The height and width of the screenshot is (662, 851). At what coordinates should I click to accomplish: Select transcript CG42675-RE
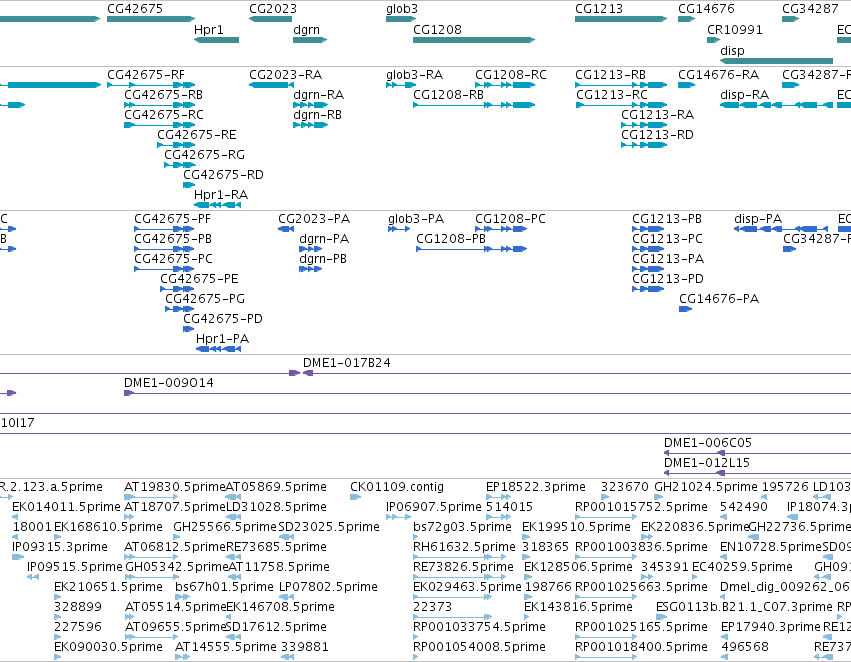coord(197,135)
